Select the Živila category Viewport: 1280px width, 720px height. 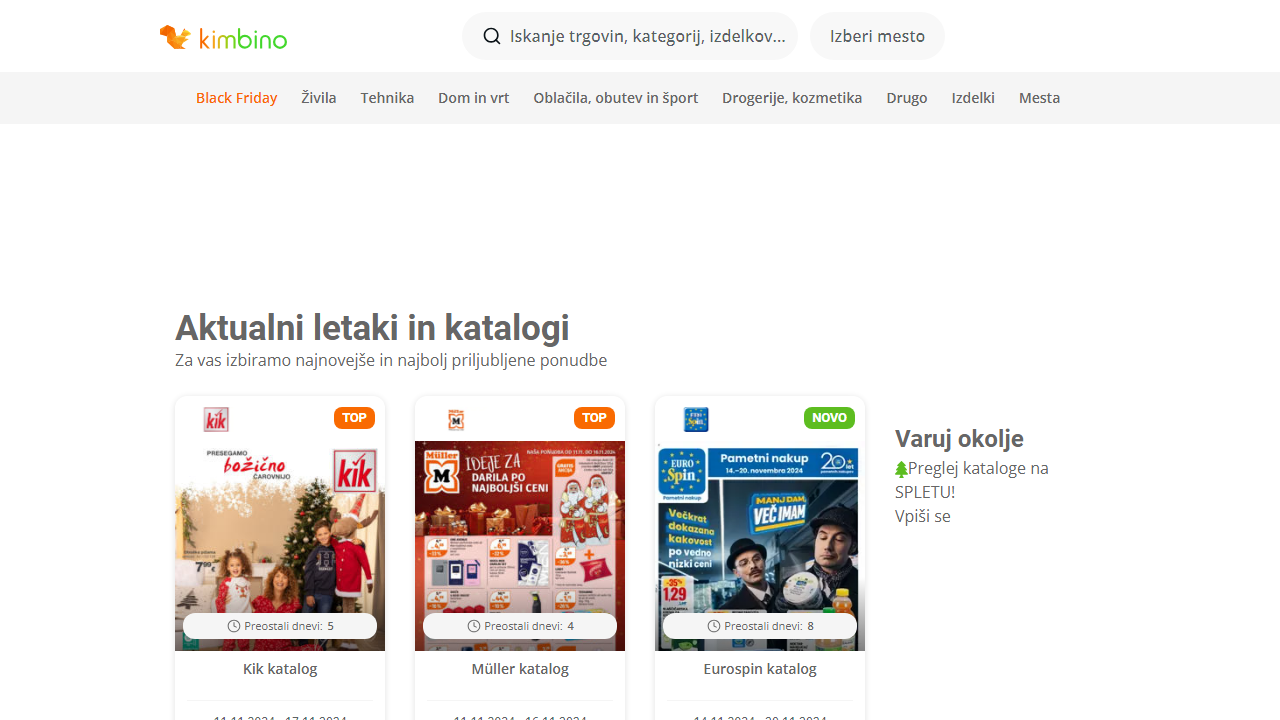(x=319, y=98)
